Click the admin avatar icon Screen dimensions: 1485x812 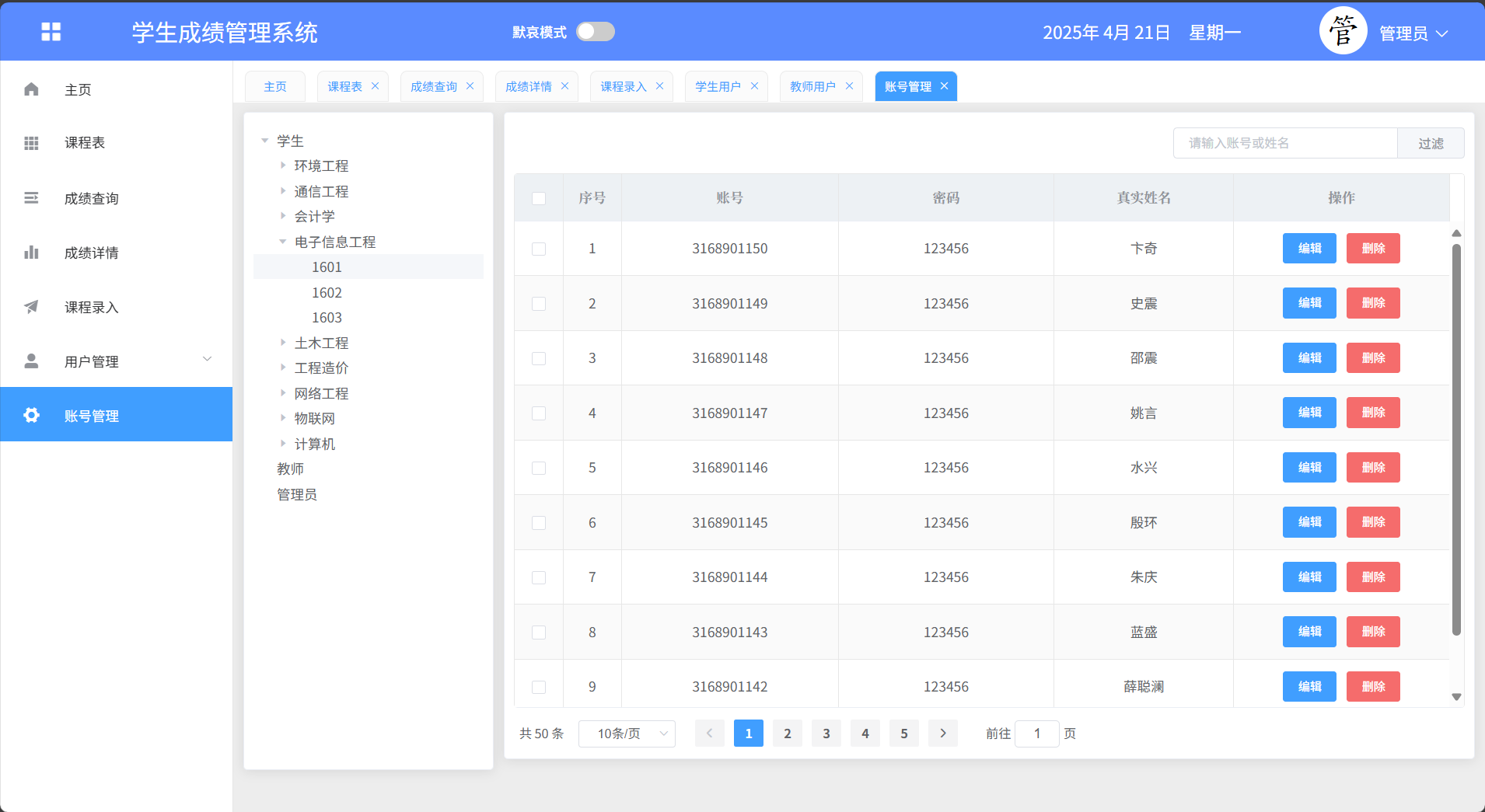pyautogui.click(x=1342, y=32)
